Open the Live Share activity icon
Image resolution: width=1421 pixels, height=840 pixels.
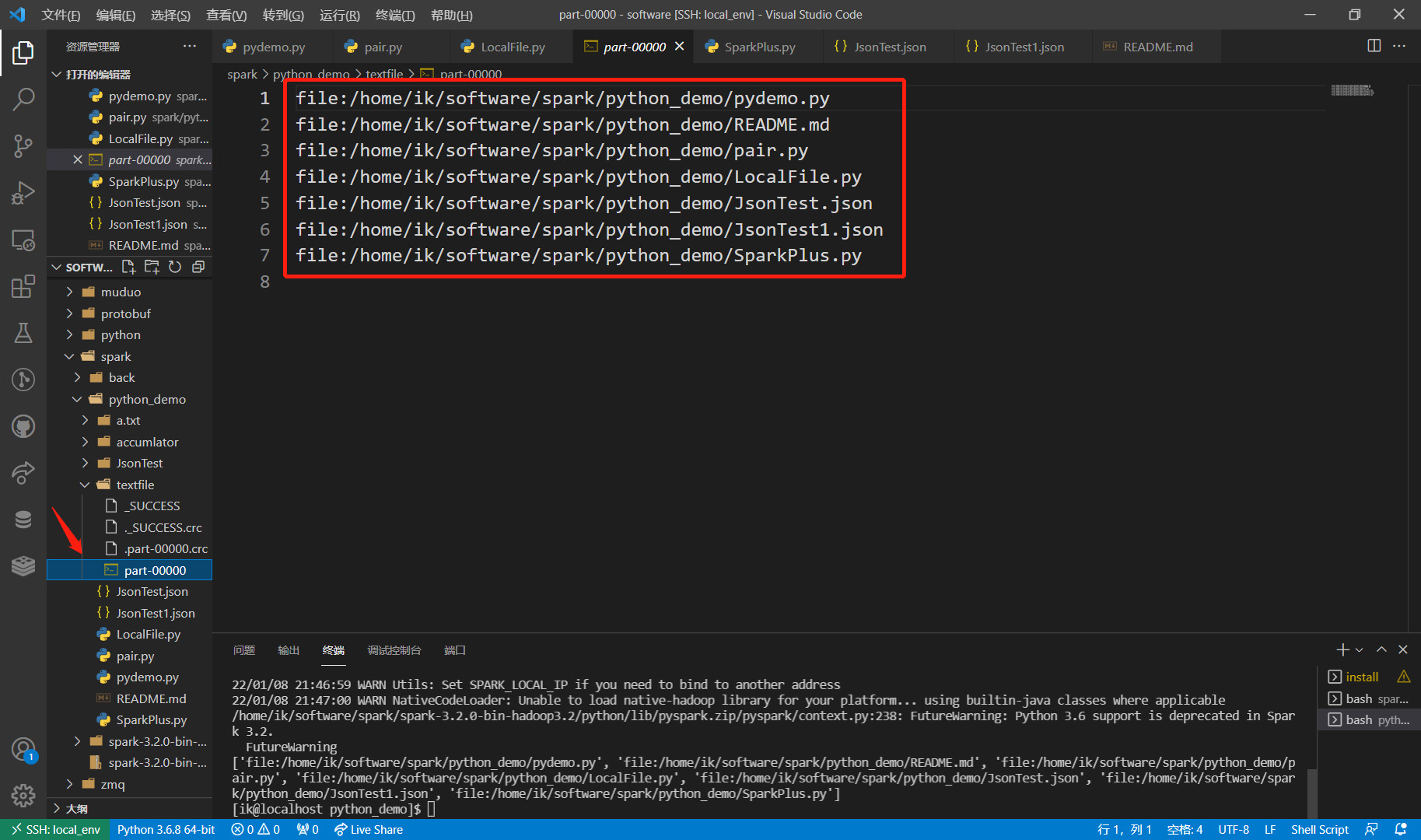[23, 473]
